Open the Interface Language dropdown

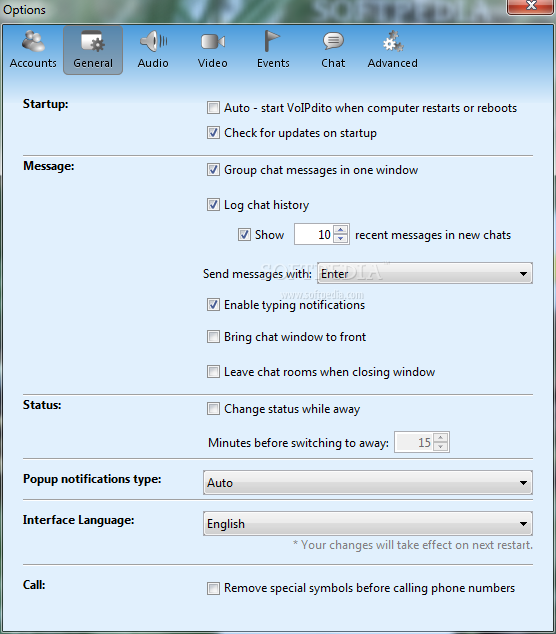pyautogui.click(x=368, y=524)
